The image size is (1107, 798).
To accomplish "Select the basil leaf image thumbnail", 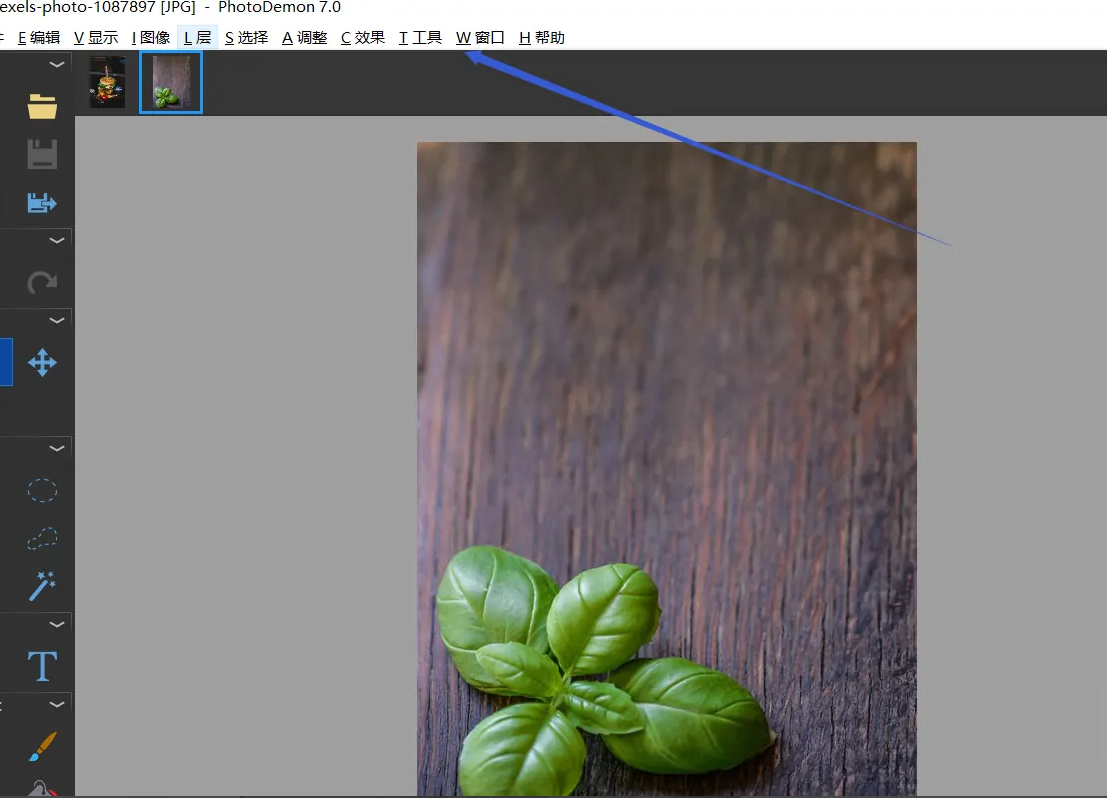I will coord(171,82).
